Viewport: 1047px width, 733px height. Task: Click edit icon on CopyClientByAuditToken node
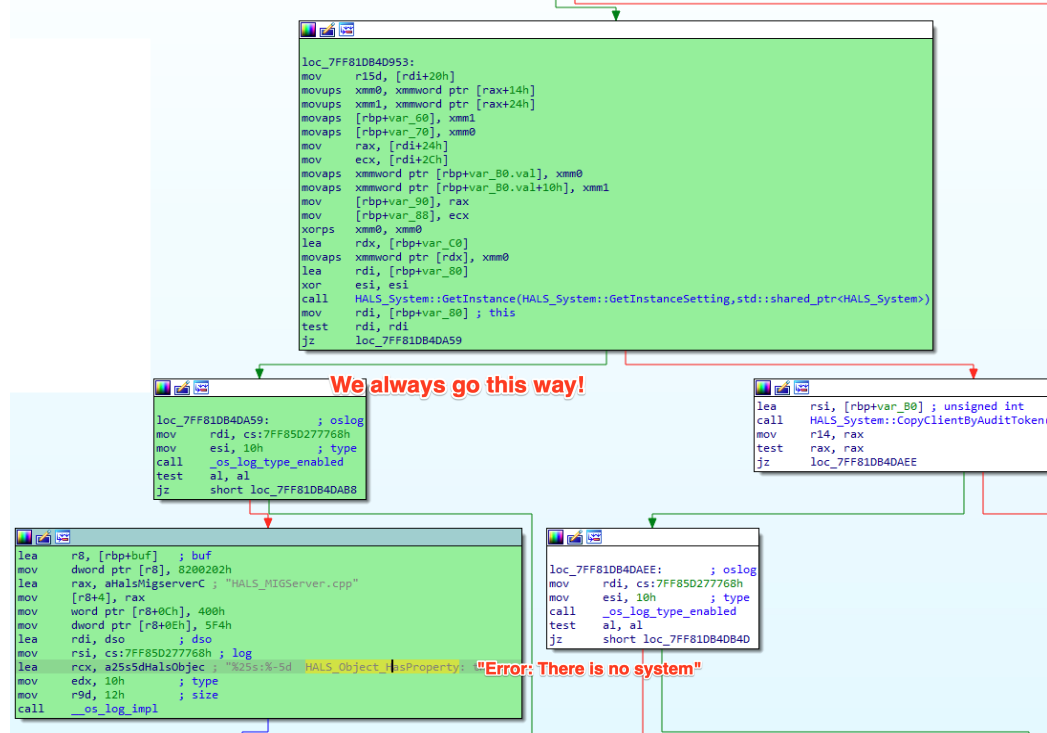click(x=784, y=387)
